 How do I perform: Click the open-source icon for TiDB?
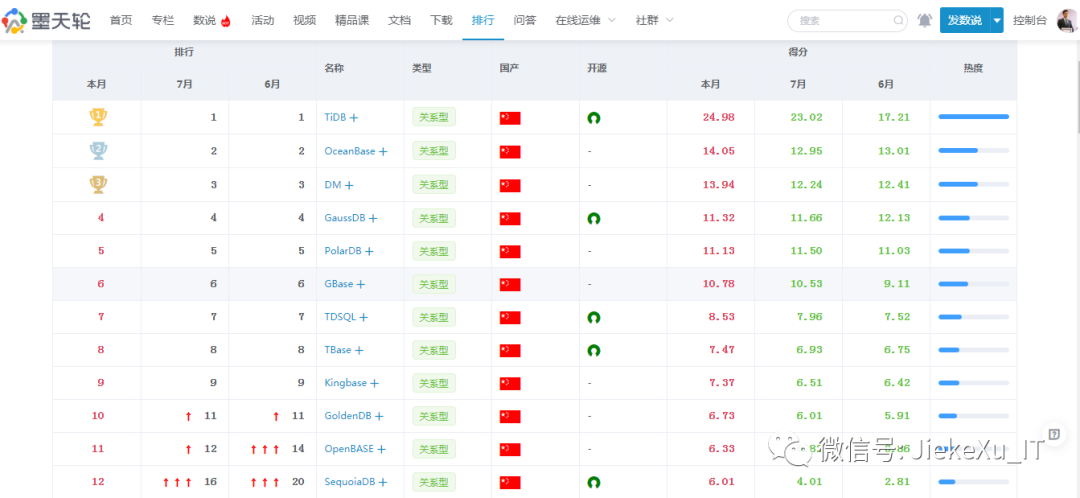click(593, 118)
